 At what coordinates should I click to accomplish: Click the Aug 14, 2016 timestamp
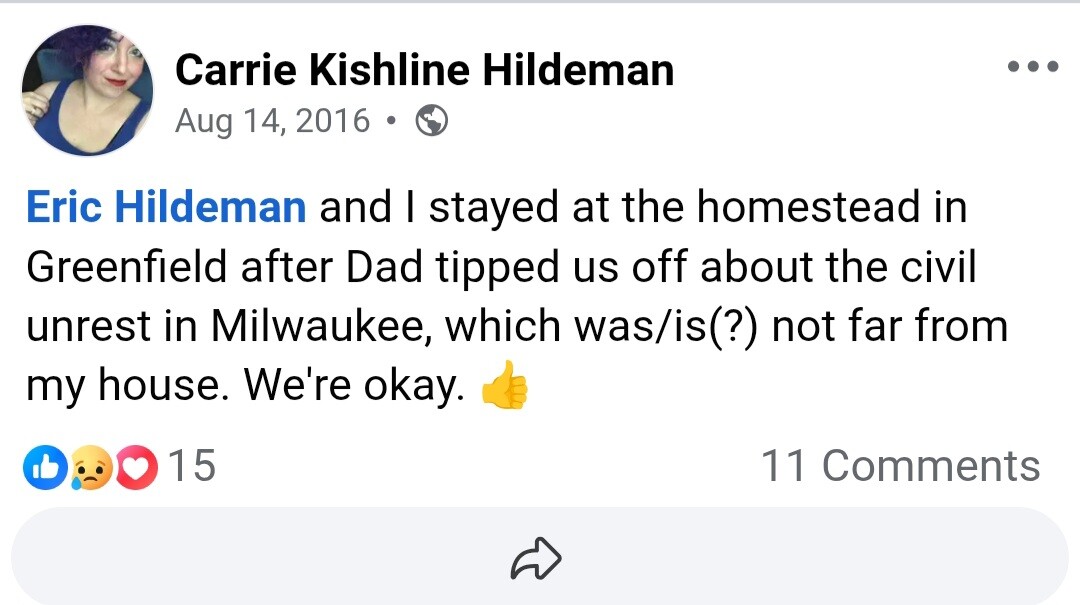click(x=272, y=122)
